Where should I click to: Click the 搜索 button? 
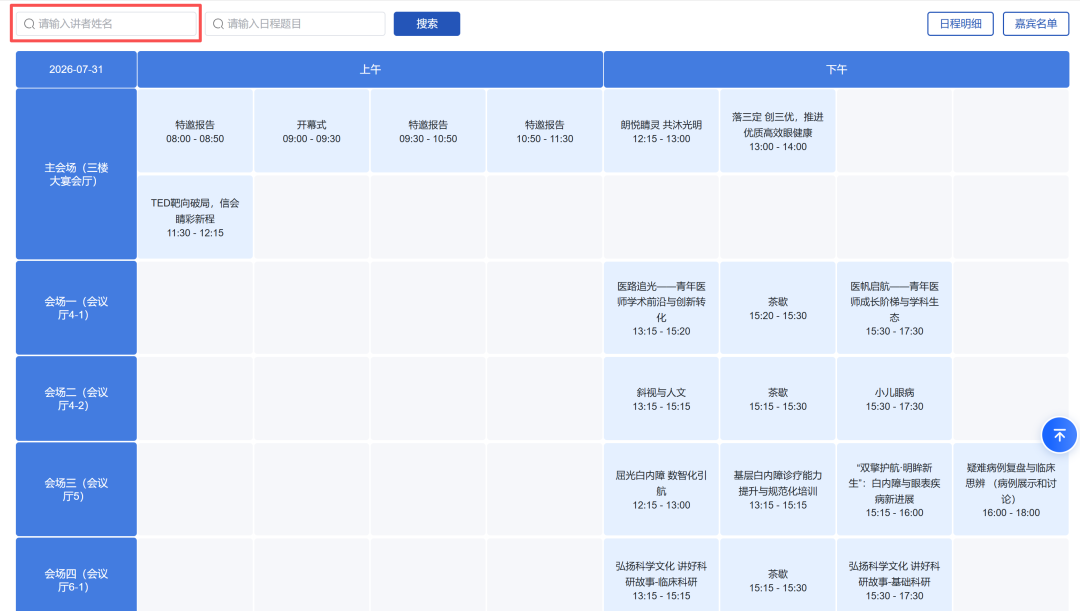[x=426, y=23]
